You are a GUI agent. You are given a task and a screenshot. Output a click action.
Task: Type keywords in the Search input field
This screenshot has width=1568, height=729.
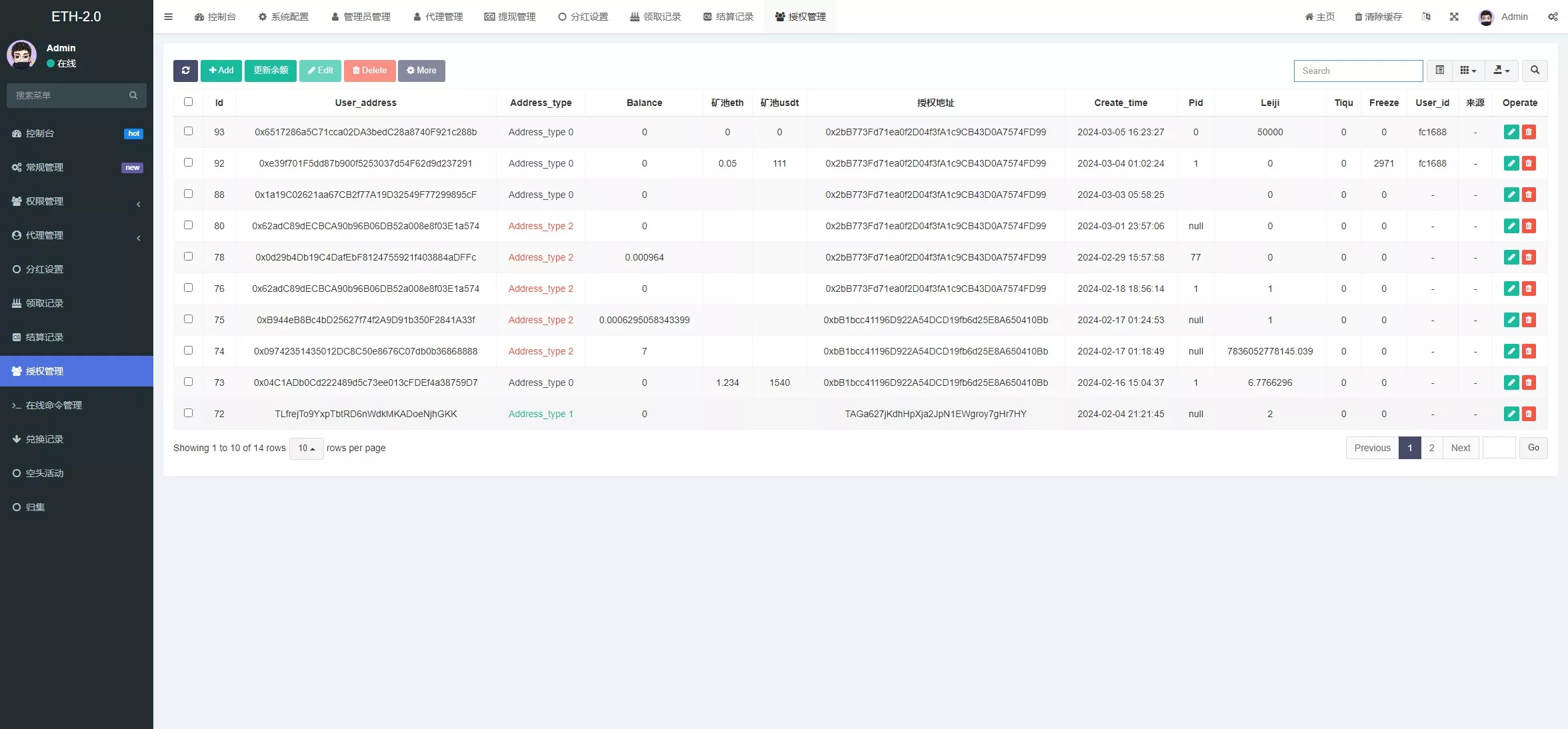(x=1358, y=71)
